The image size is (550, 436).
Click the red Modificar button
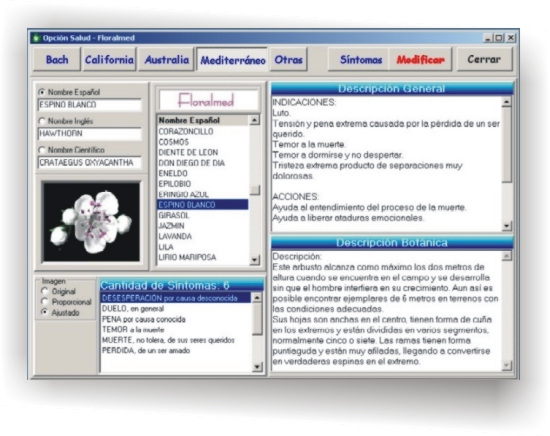pos(420,60)
